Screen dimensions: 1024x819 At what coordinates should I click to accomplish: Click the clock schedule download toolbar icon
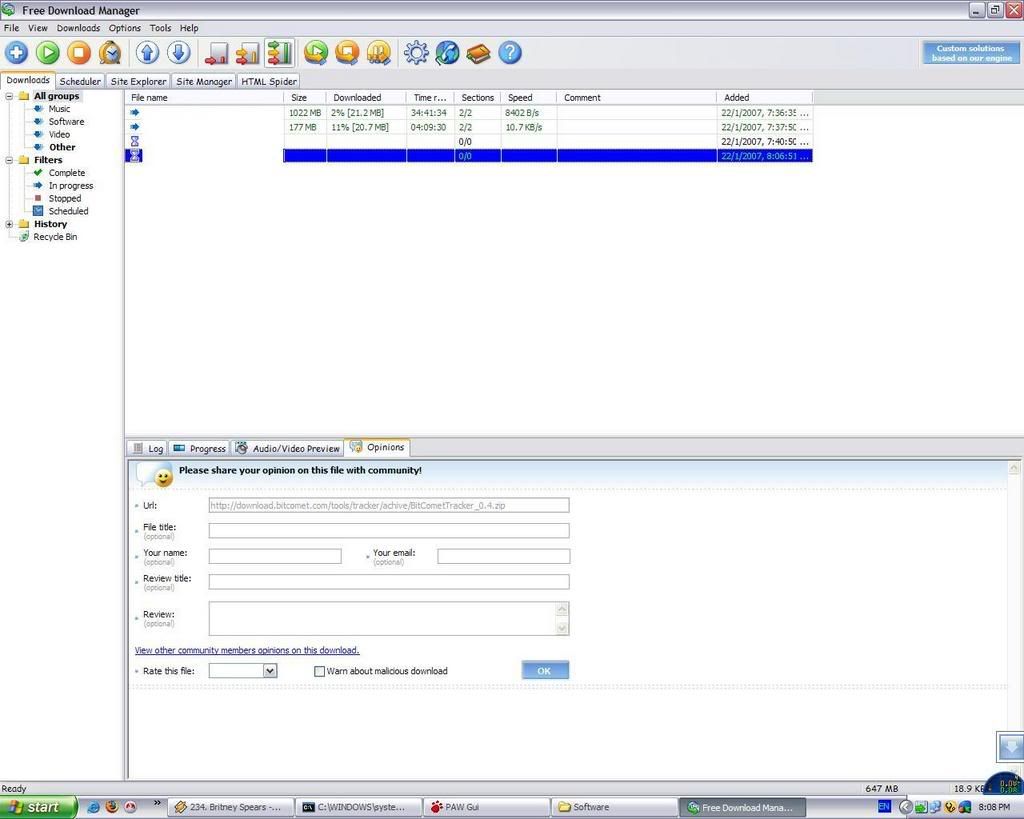110,53
